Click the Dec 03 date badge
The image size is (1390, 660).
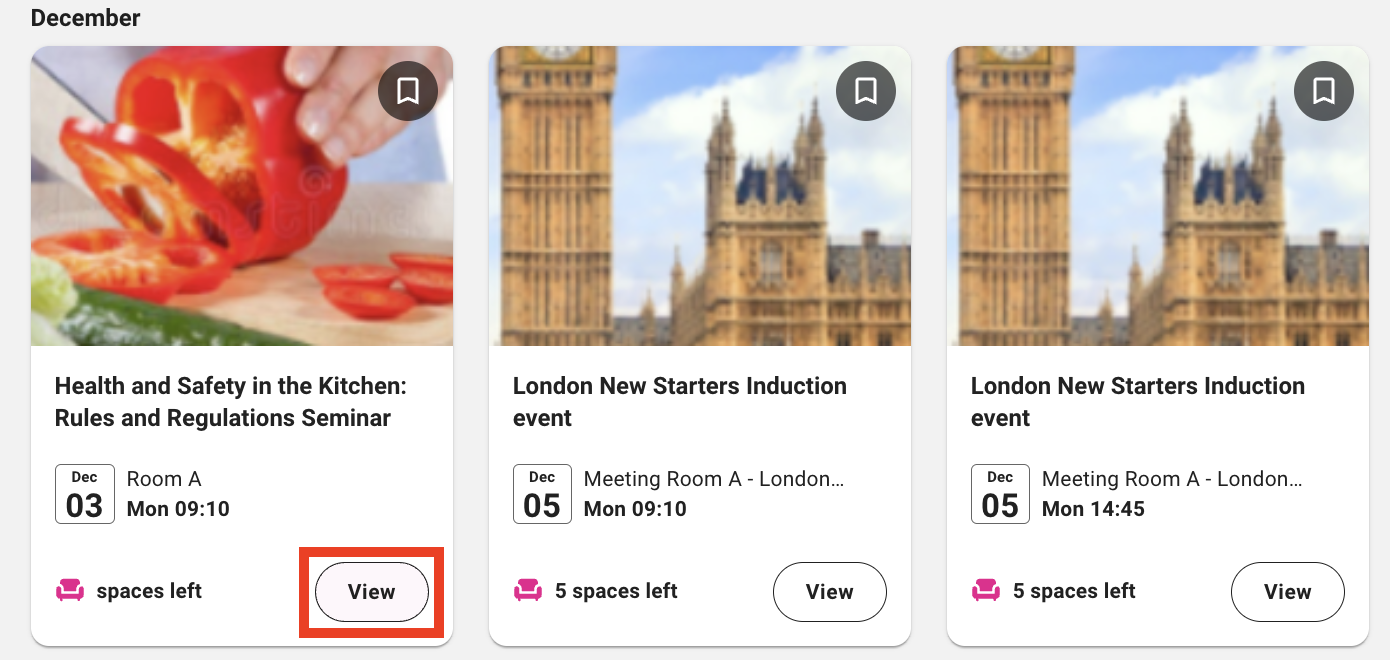[x=84, y=494]
